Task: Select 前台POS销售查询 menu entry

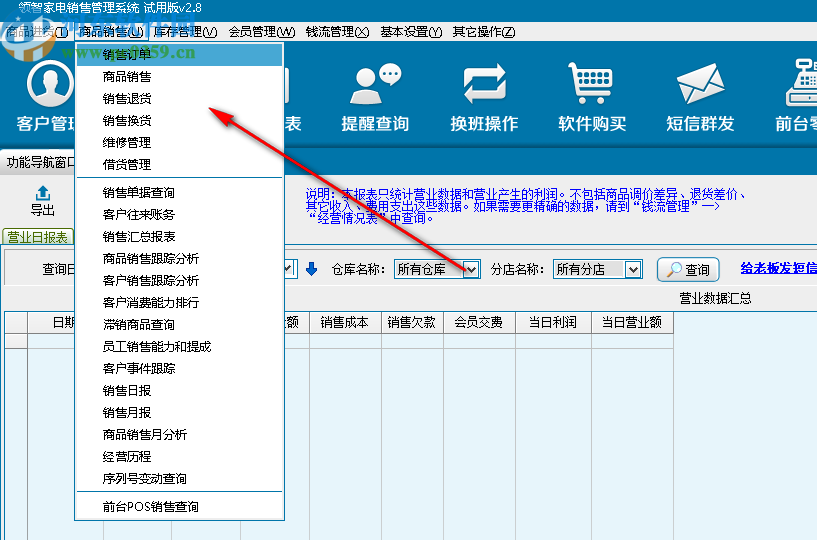Action: [179, 506]
